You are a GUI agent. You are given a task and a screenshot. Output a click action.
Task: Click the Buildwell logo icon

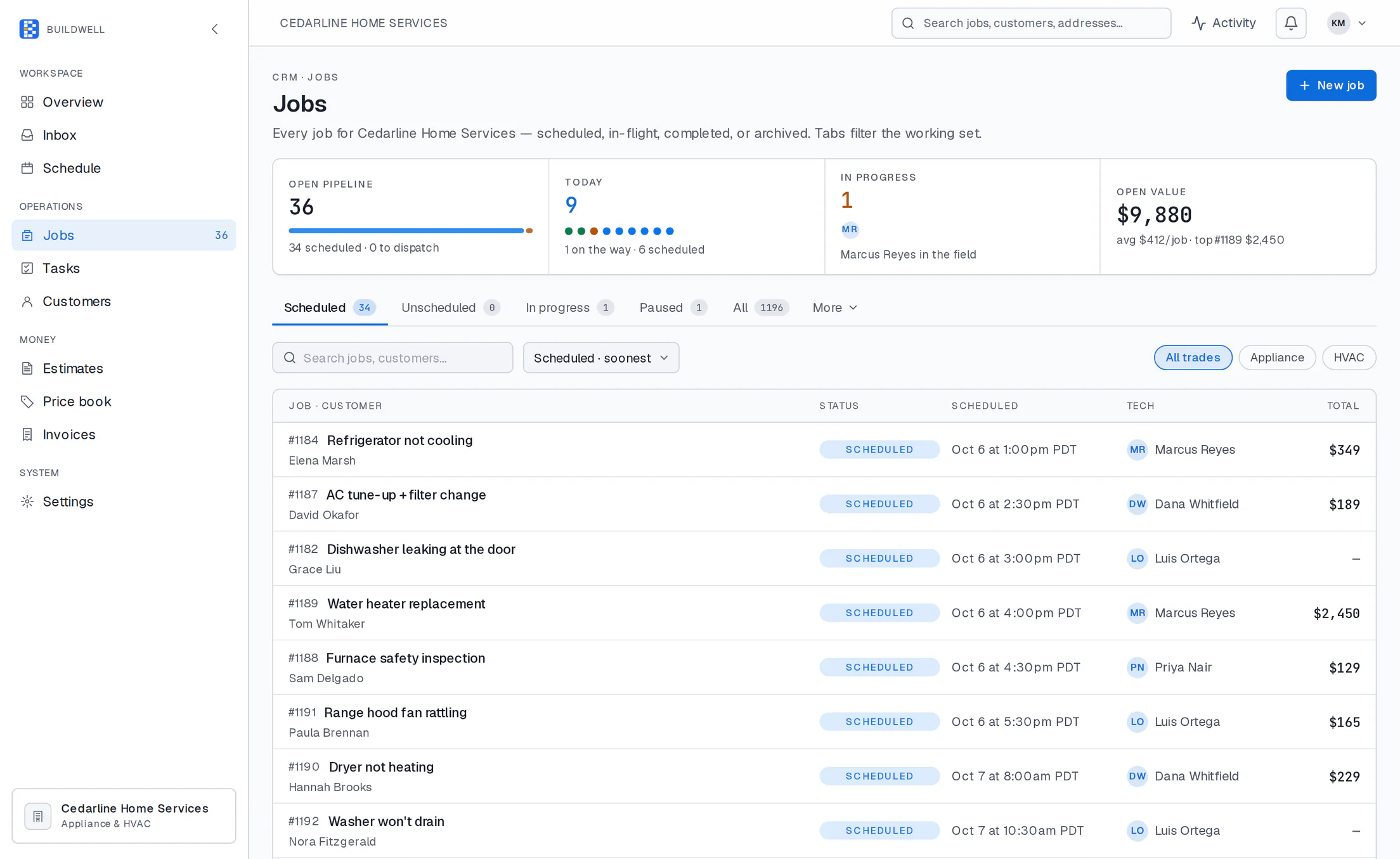29,29
